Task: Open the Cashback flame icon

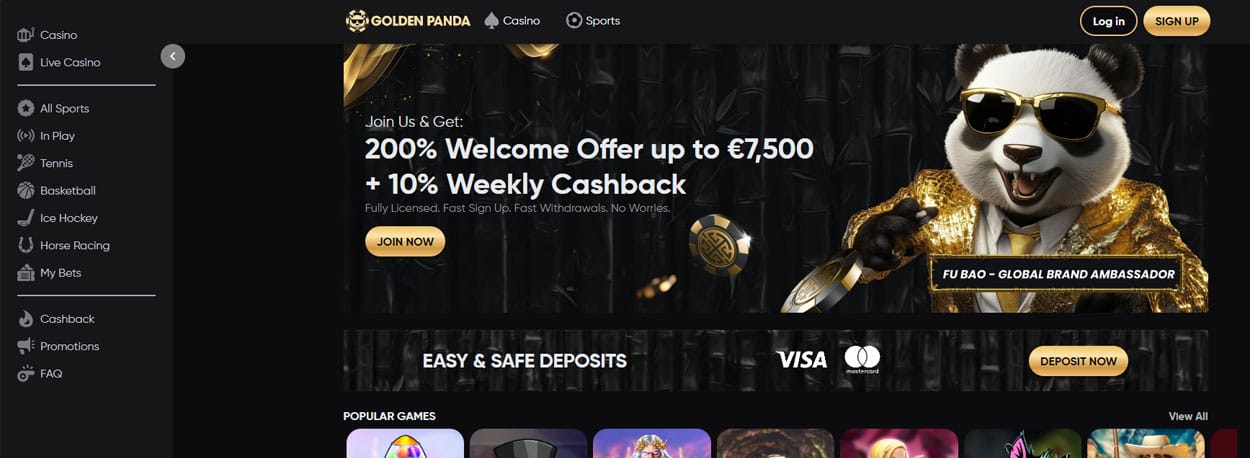Action: coord(26,319)
